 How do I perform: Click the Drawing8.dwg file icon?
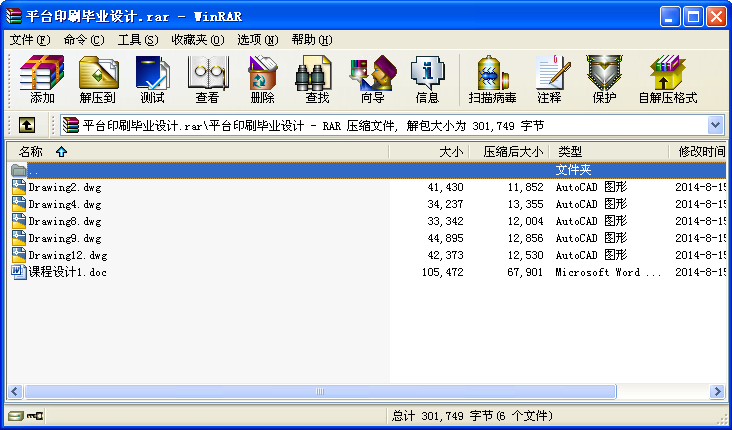coord(19,221)
